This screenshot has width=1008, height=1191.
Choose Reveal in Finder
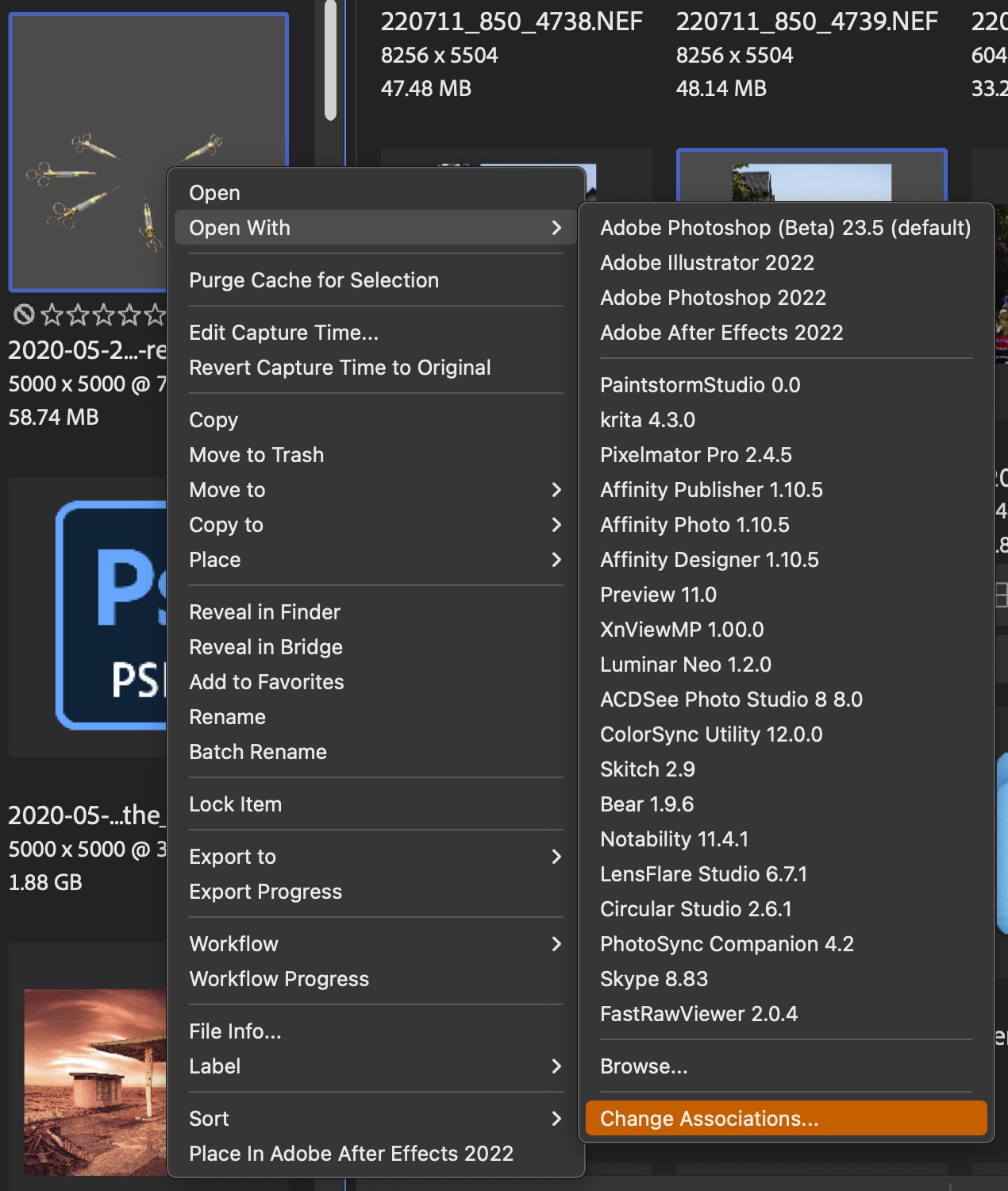click(264, 612)
